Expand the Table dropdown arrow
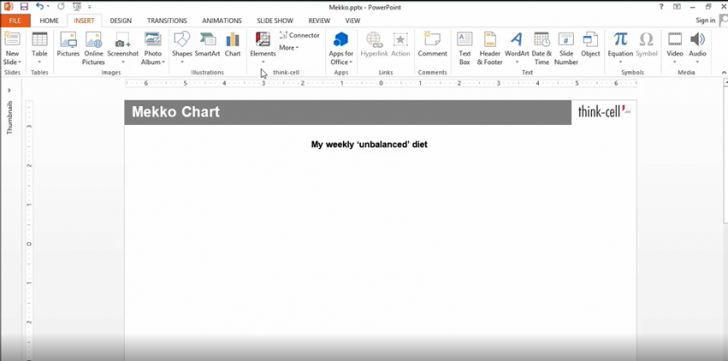 coord(39,62)
